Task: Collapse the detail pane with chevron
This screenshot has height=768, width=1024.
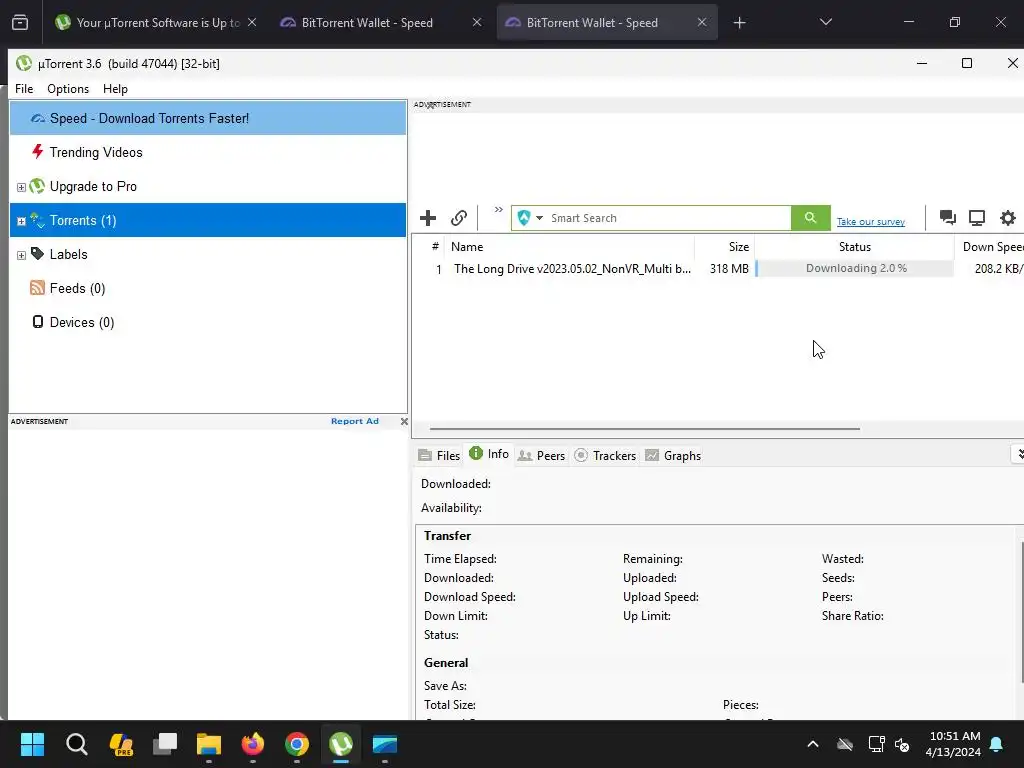Action: (x=1019, y=454)
